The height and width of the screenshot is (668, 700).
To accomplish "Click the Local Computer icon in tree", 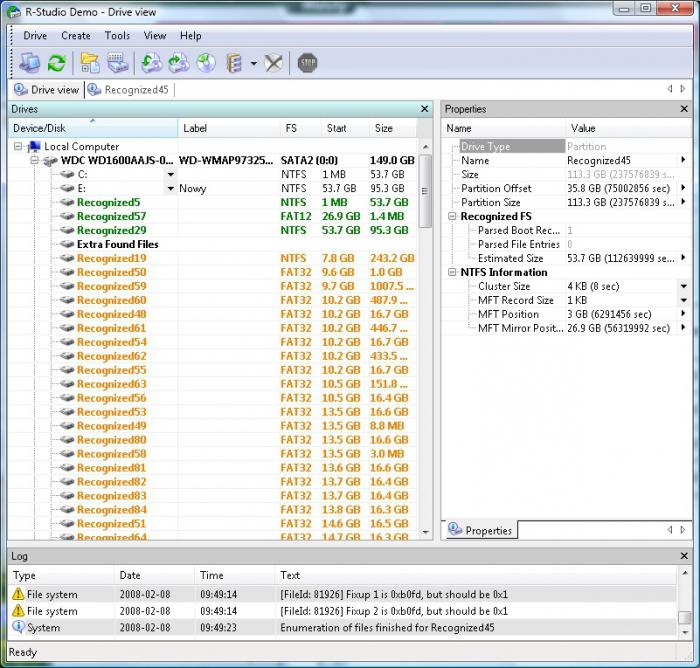I will click(34, 146).
